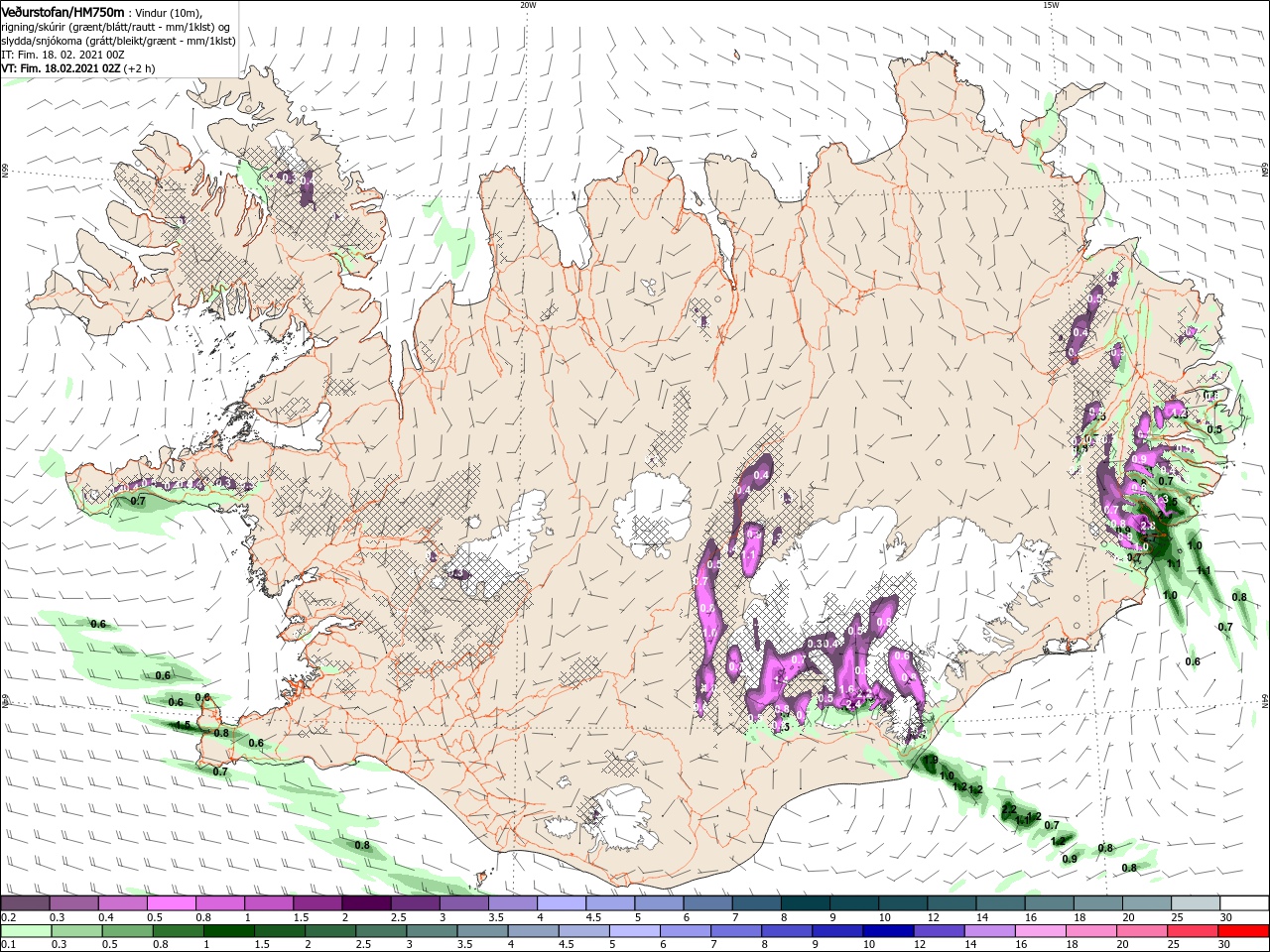Viewport: 1270px width, 952px height.
Task: Pick dark teal 9–10 swatch in upper legend
Action: 852,901
